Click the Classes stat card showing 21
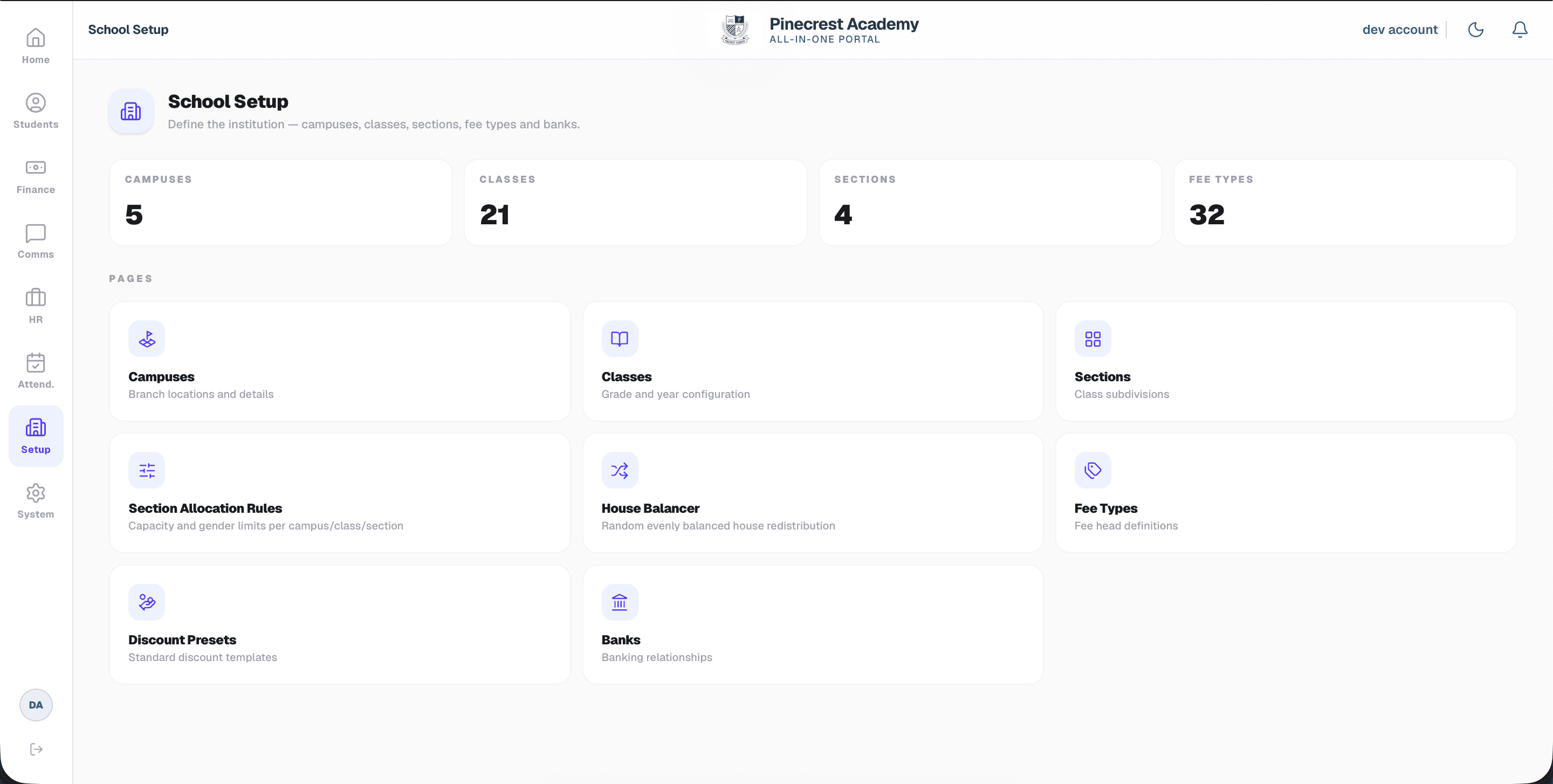 click(635, 203)
